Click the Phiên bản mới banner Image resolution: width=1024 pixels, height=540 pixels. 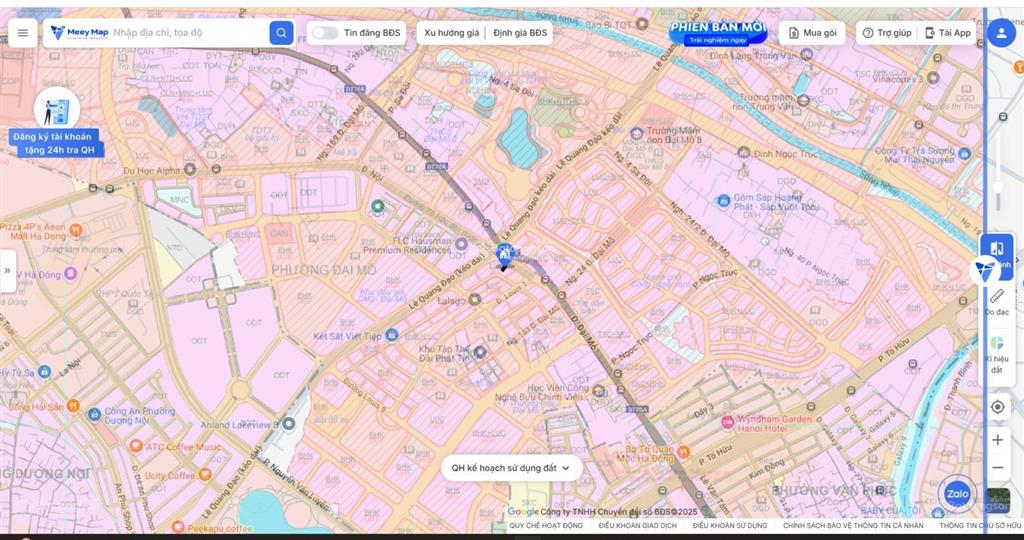718,32
